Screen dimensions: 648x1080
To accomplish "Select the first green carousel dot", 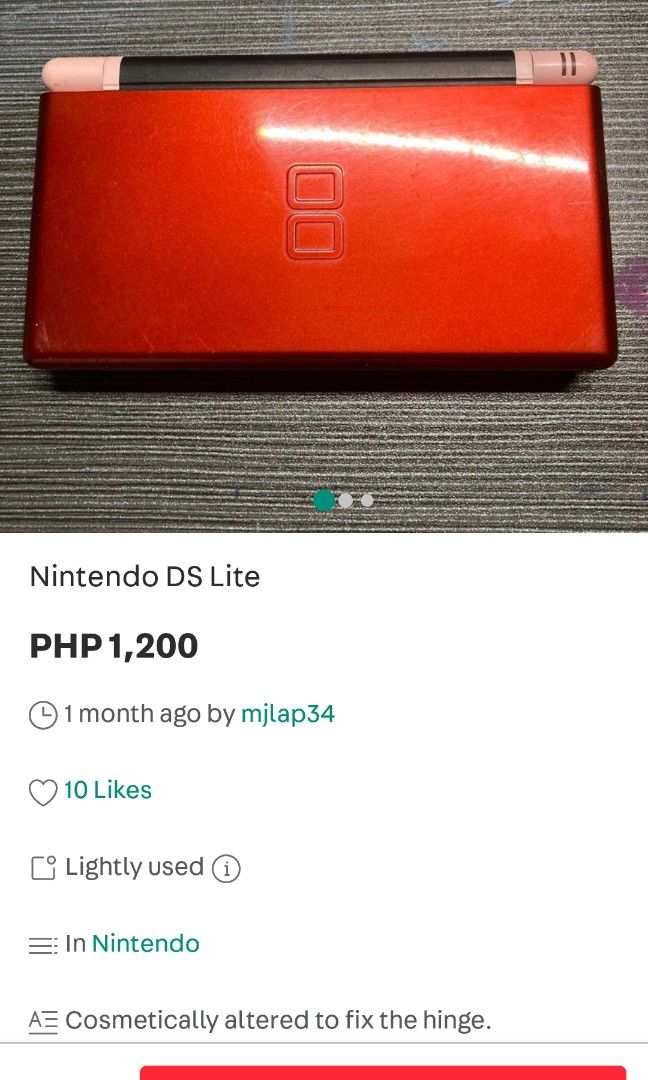I will point(323,501).
